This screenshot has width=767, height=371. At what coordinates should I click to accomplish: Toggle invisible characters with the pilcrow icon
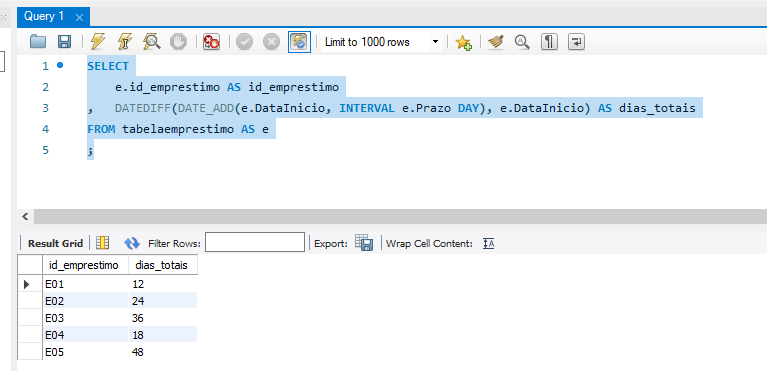tap(549, 42)
